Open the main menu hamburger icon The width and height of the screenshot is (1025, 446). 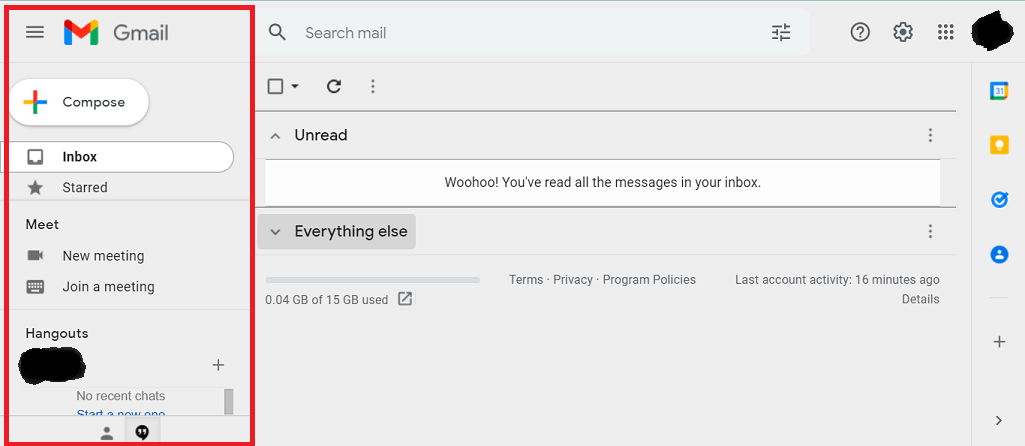pos(35,32)
